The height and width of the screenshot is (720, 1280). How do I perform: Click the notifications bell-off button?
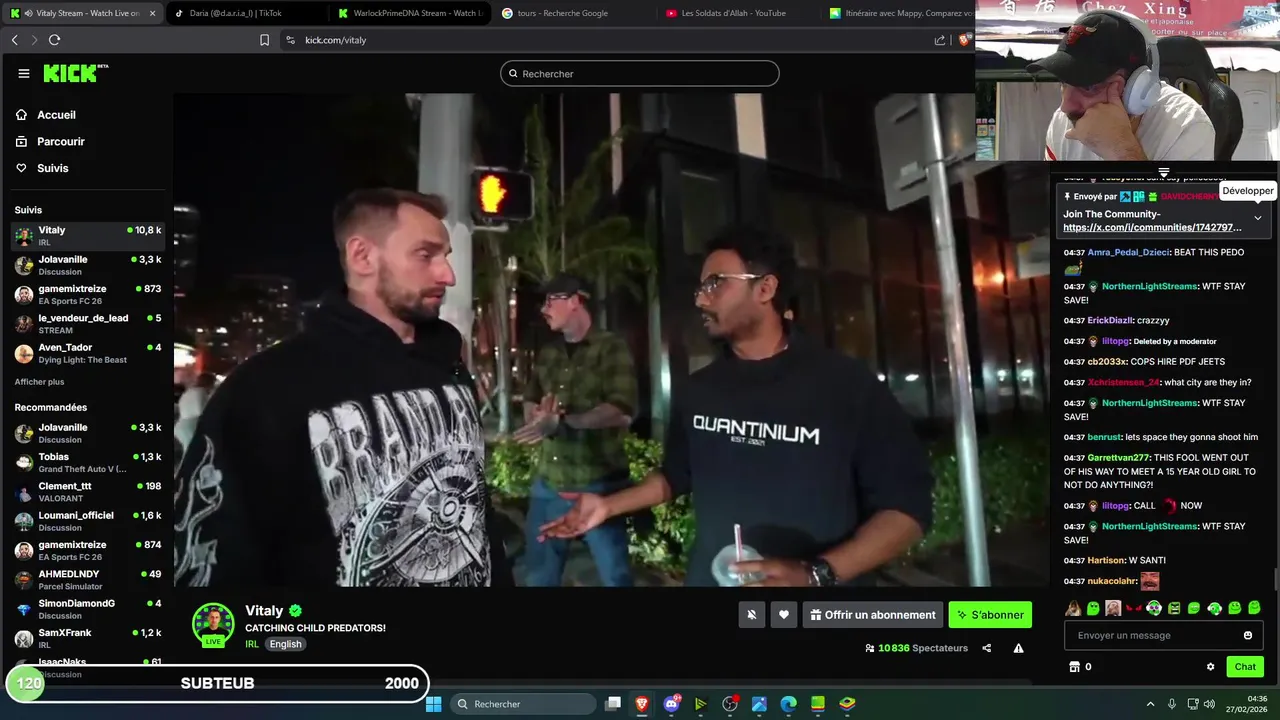click(752, 615)
